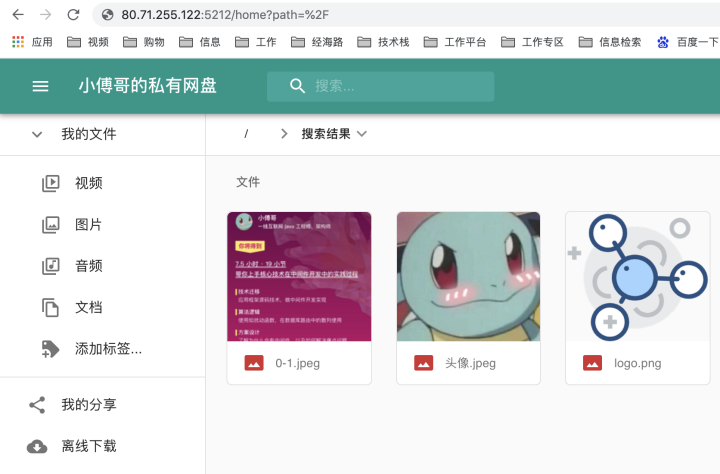The image size is (720, 474).
Task: Click the 视频 video library icon
Action: coord(51,183)
